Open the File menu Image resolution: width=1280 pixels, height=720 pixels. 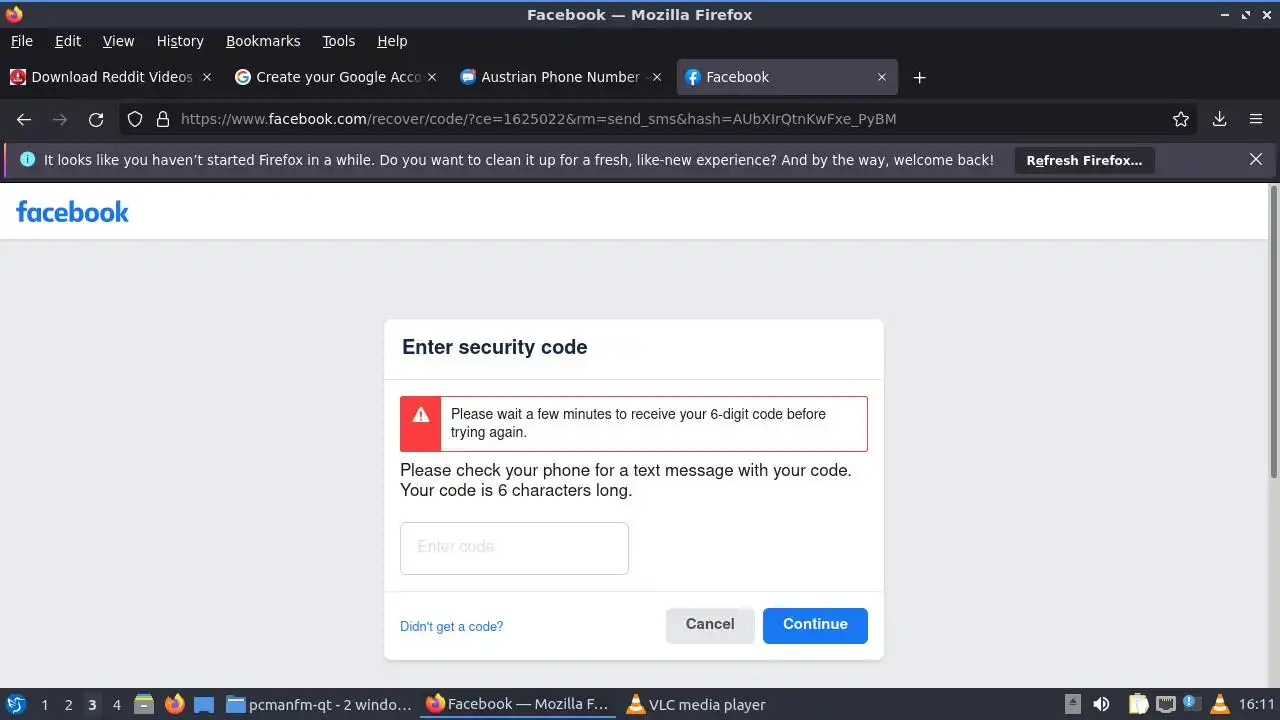coord(21,41)
